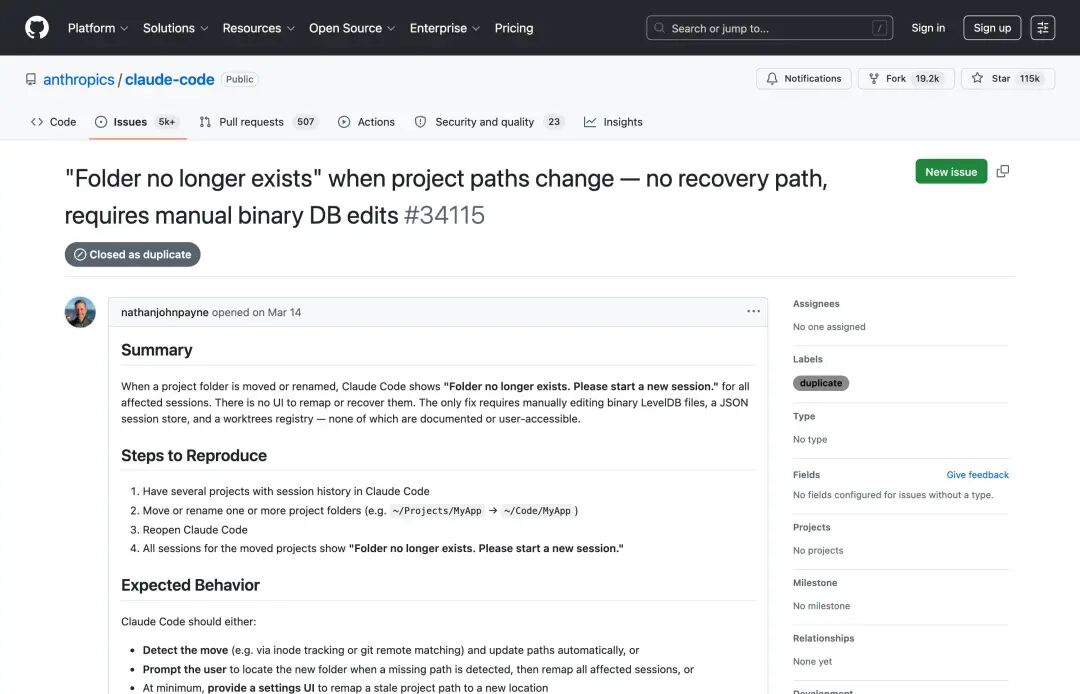Switch to the Code tab
Screen dimensions: 1080x694
(x=54, y=122)
